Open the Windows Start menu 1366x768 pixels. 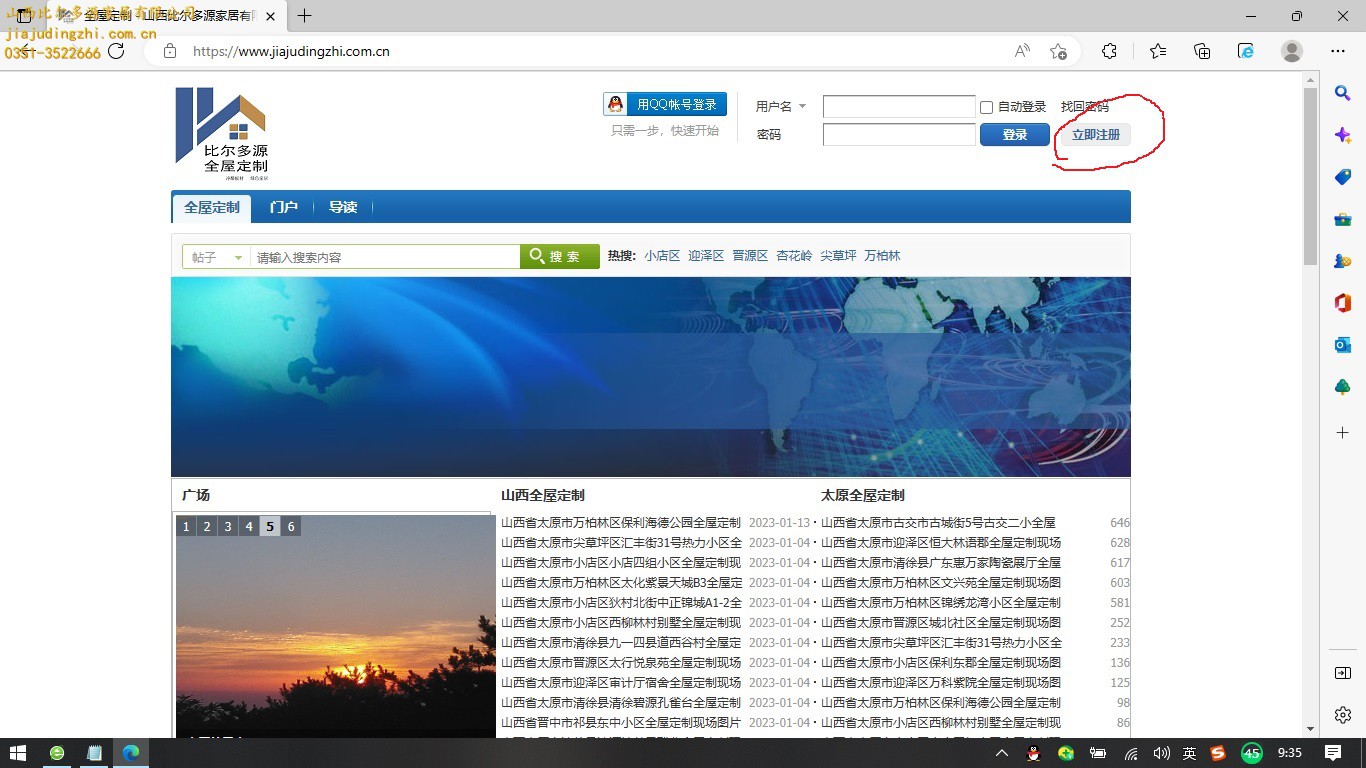pyautogui.click(x=18, y=753)
